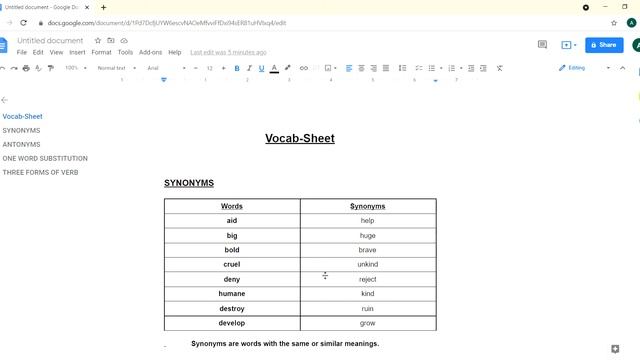Toggle italic formatting
This screenshot has height=360, width=640.
tap(249, 68)
